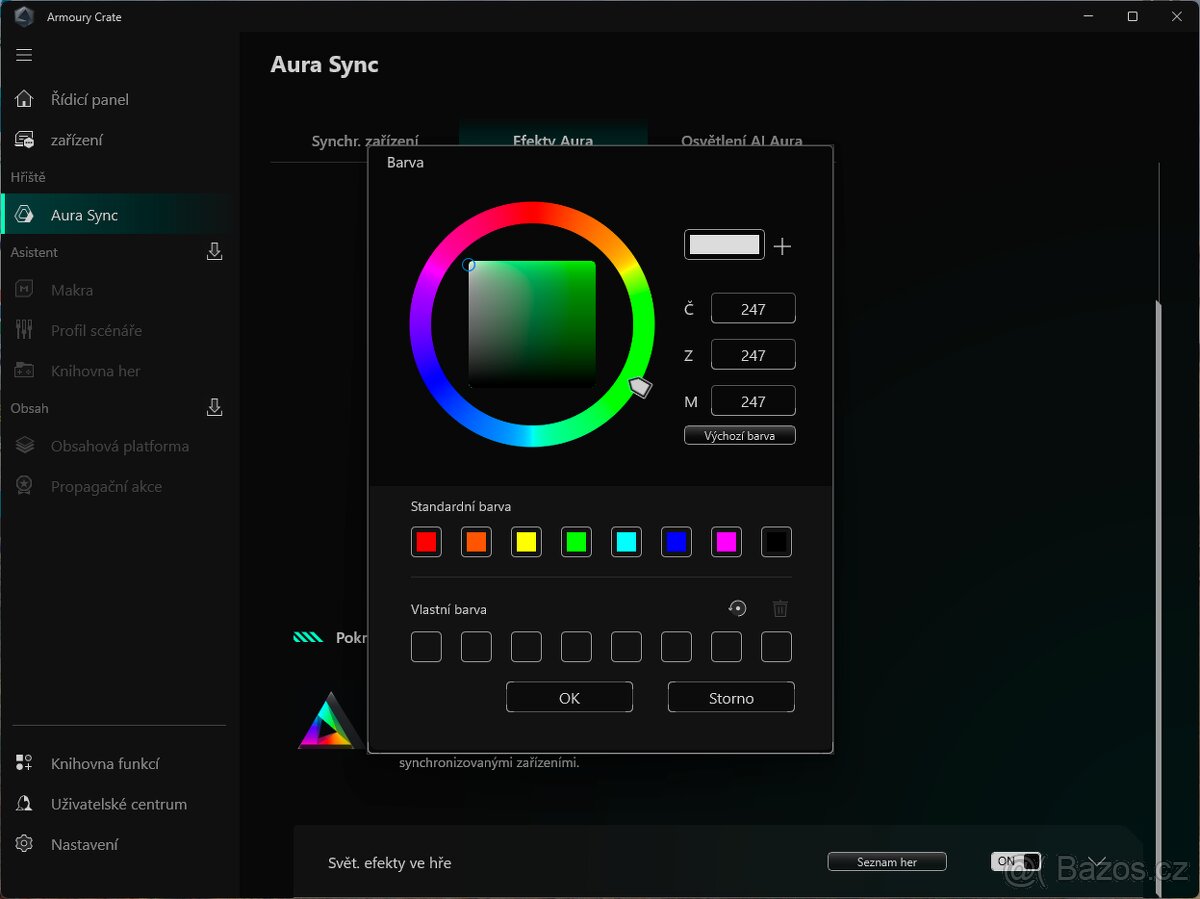Click the Výchozí barva button
This screenshot has height=899, width=1200.
tap(739, 436)
